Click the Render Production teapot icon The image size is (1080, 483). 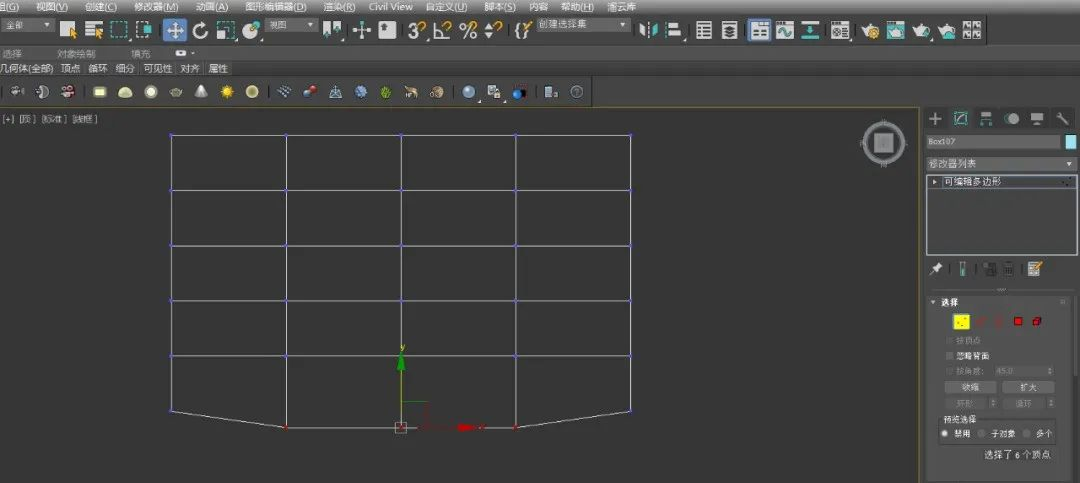tap(921, 30)
